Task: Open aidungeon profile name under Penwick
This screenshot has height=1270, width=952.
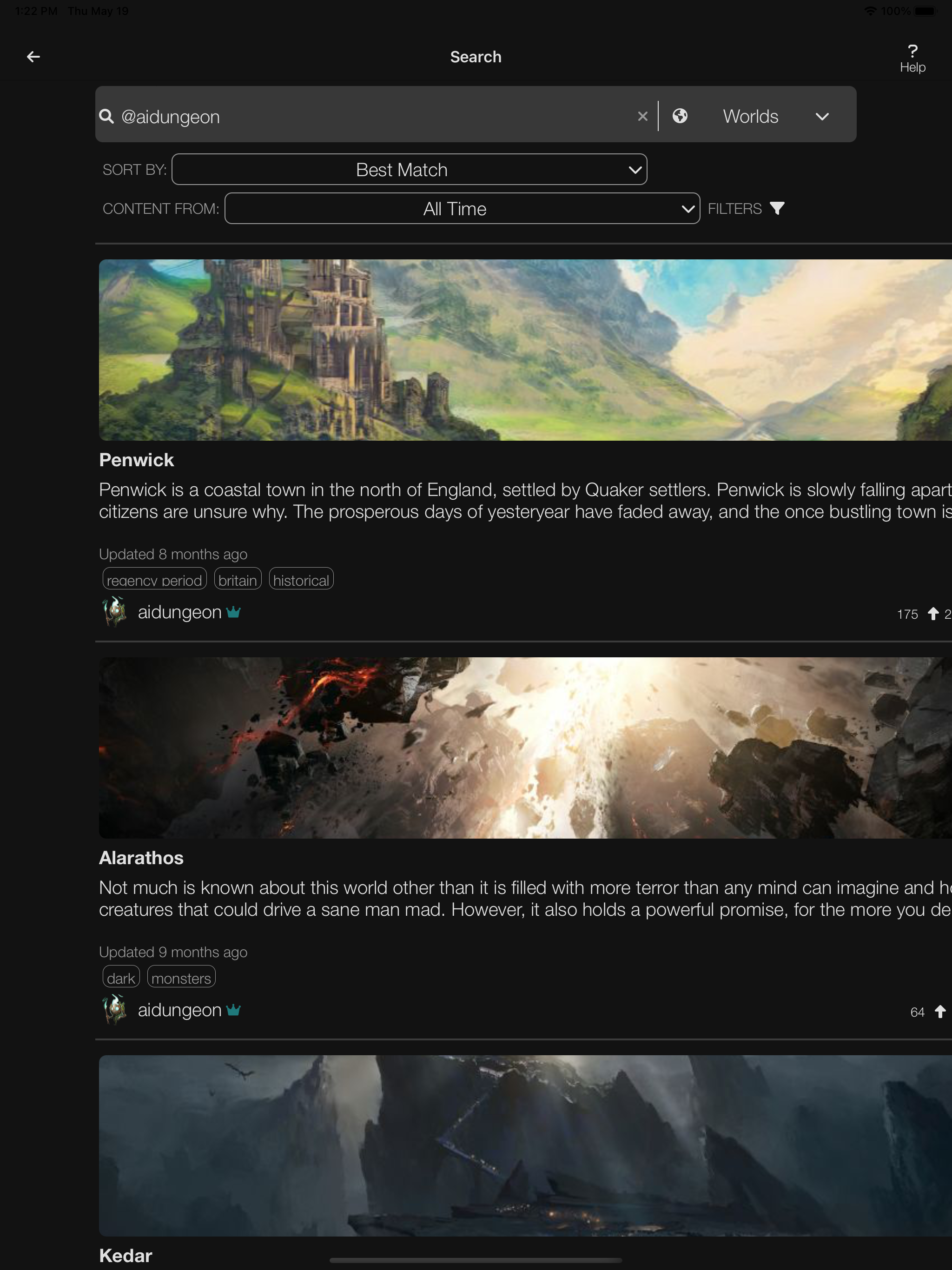Action: coord(180,612)
